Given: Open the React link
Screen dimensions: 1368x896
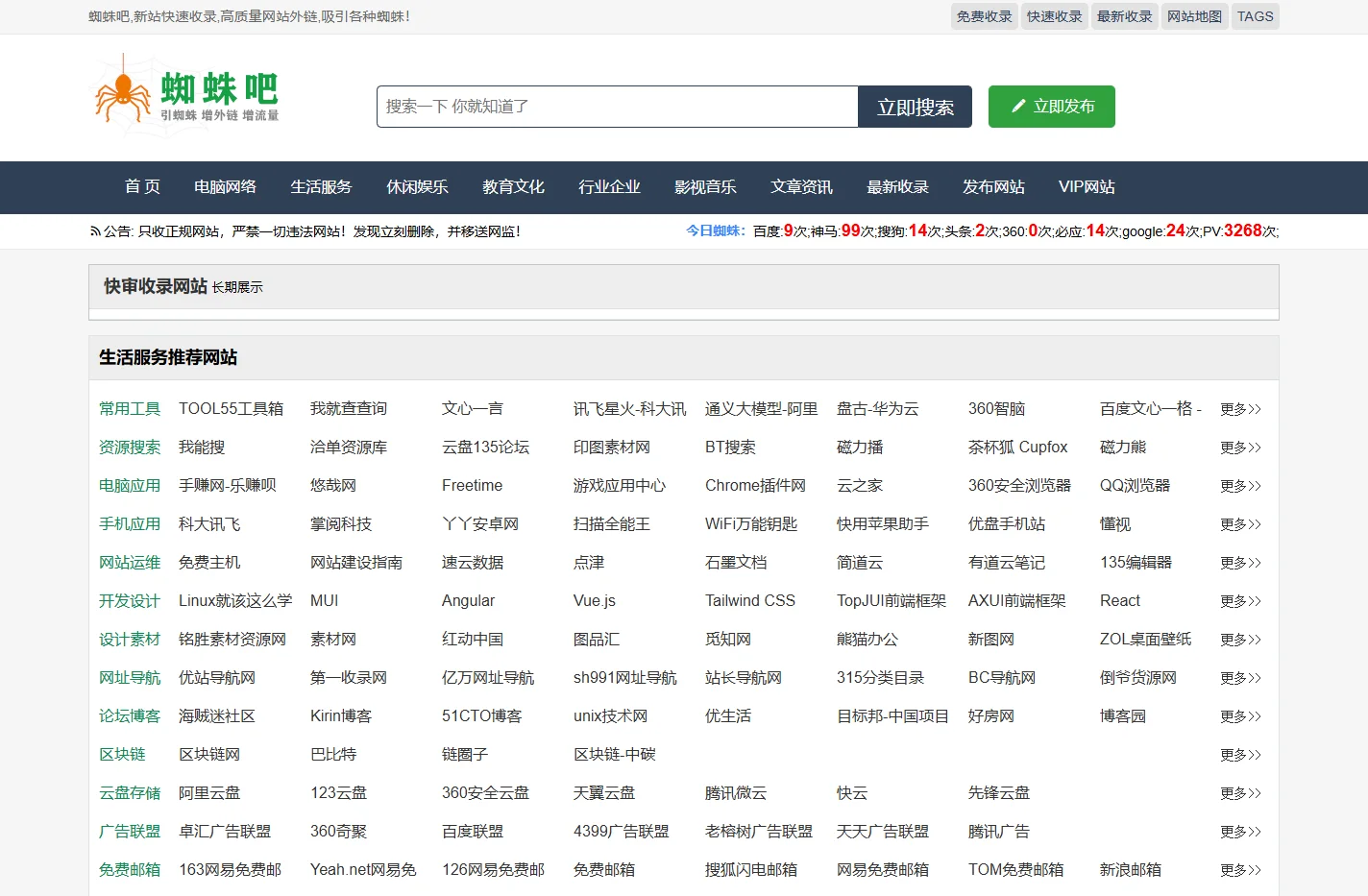Looking at the screenshot, I should (x=1120, y=601).
